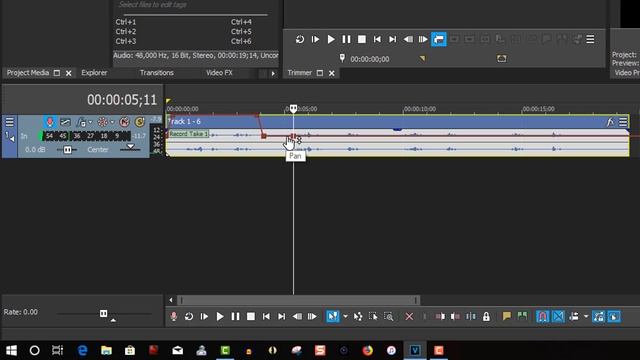Pause playback in the Trimmer
This screenshot has height=360, width=640.
[346, 39]
